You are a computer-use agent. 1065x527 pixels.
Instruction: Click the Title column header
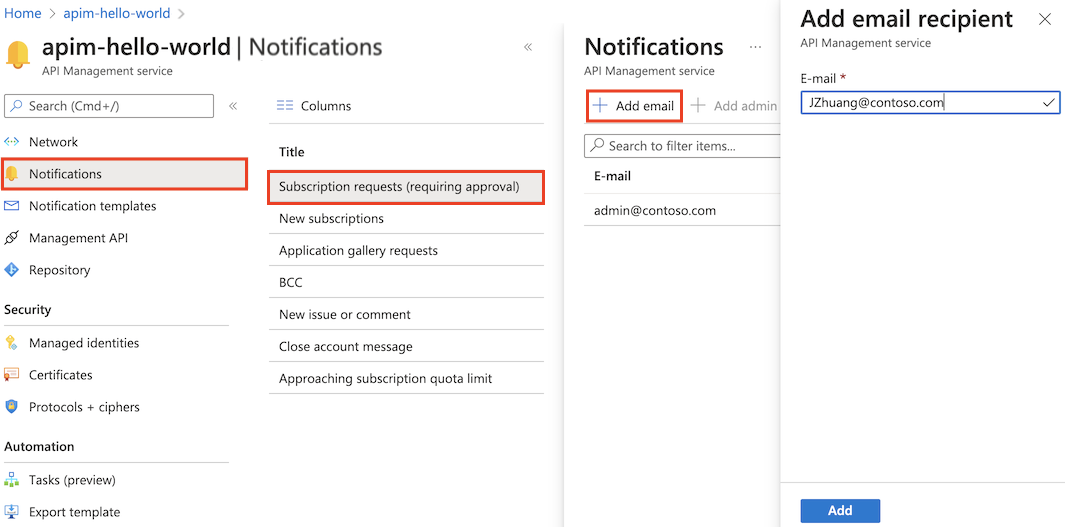(291, 151)
